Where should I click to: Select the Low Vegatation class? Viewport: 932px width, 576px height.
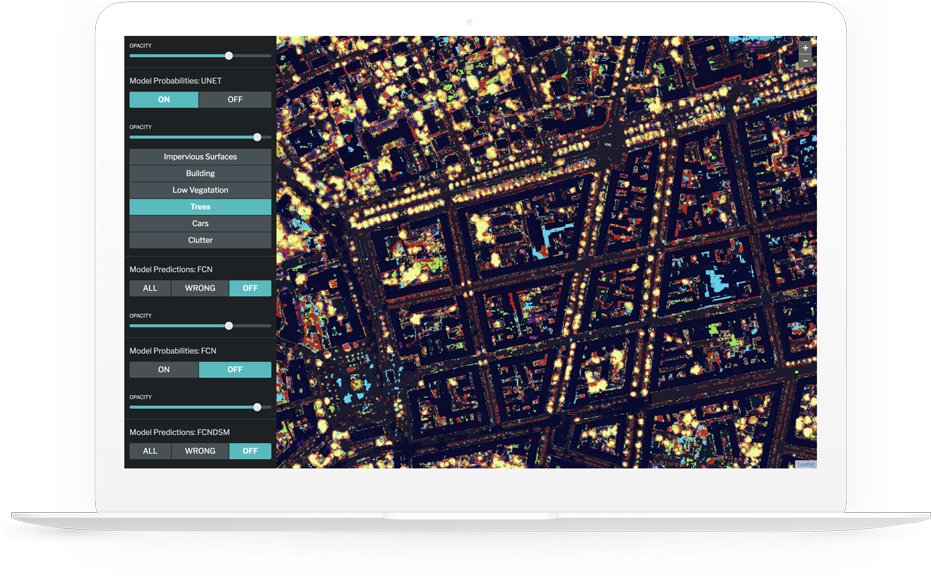tap(200, 190)
